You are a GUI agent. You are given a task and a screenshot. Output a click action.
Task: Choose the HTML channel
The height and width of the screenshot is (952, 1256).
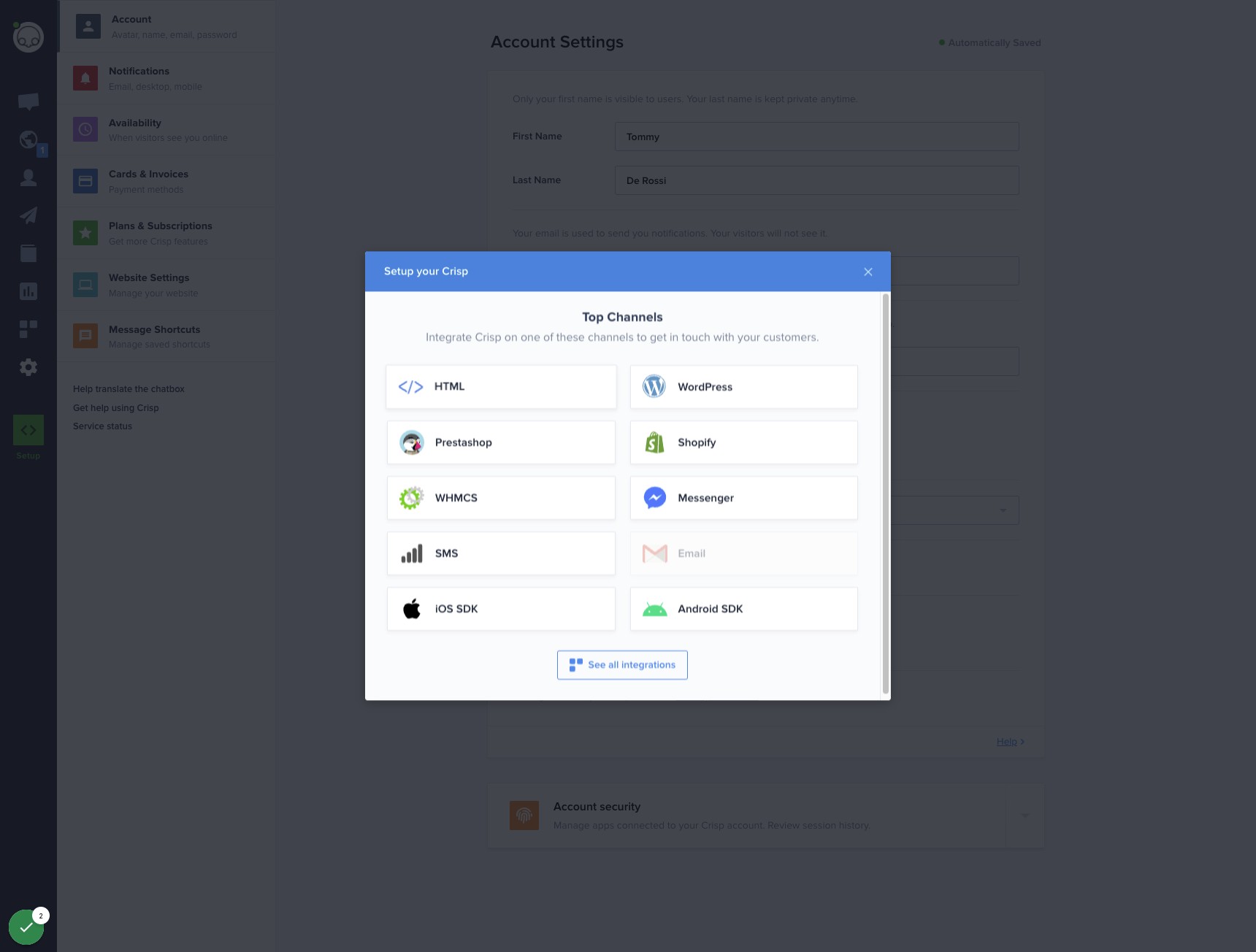(x=501, y=387)
